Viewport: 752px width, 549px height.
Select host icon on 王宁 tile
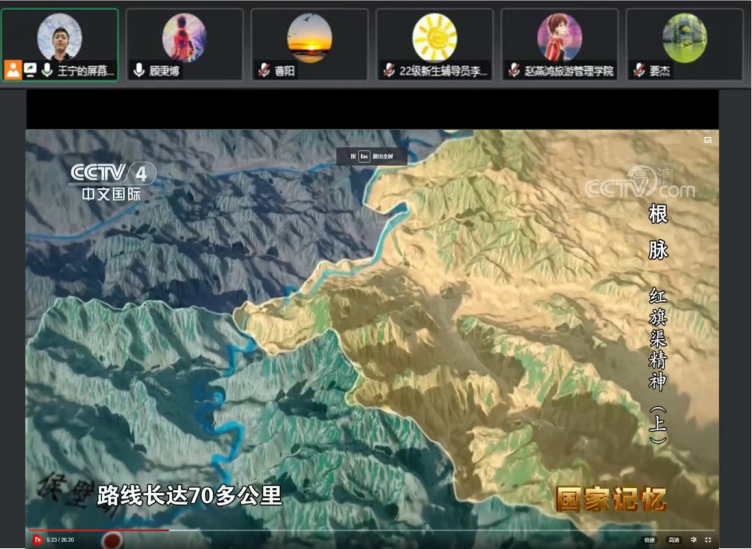[x=13, y=70]
